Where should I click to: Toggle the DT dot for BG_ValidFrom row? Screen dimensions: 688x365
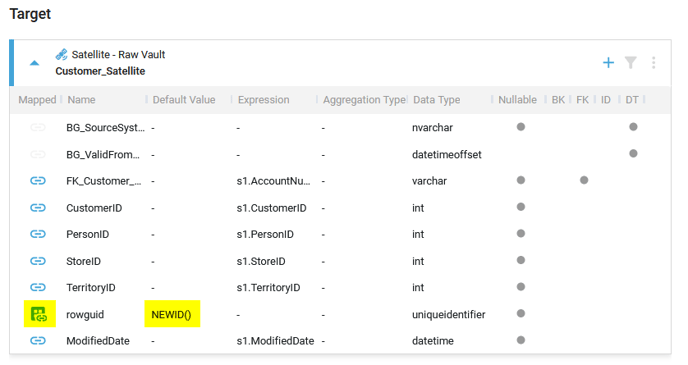pyautogui.click(x=633, y=154)
